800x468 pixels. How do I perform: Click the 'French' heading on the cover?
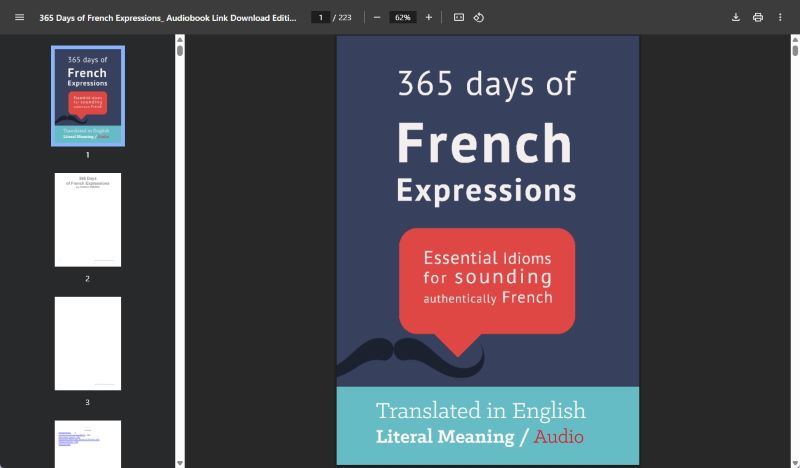pyautogui.click(x=484, y=143)
